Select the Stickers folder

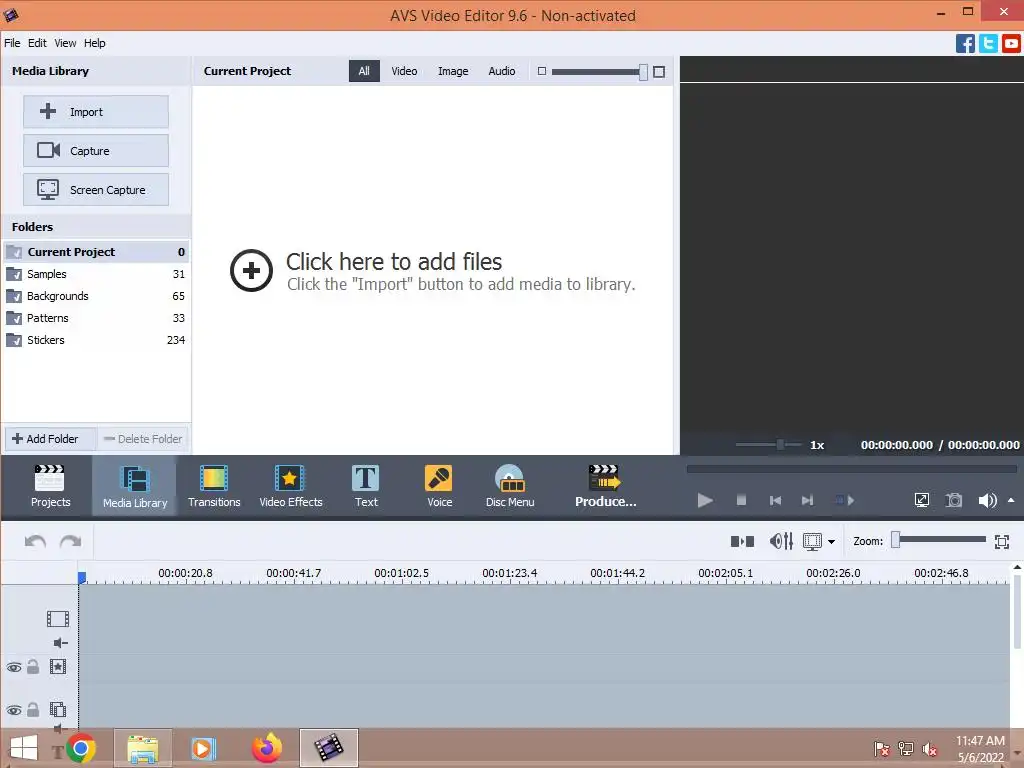click(96, 340)
